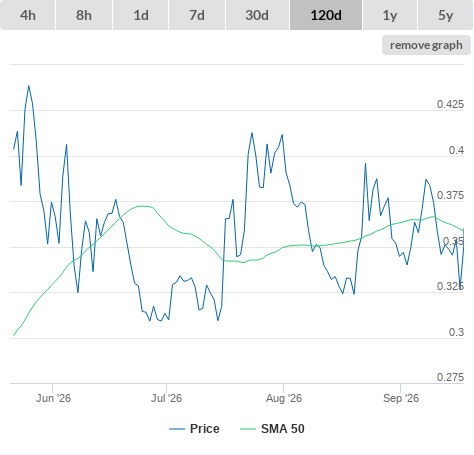The height and width of the screenshot is (455, 474).
Task: Click the remove graph button
Action: pyautogui.click(x=426, y=45)
